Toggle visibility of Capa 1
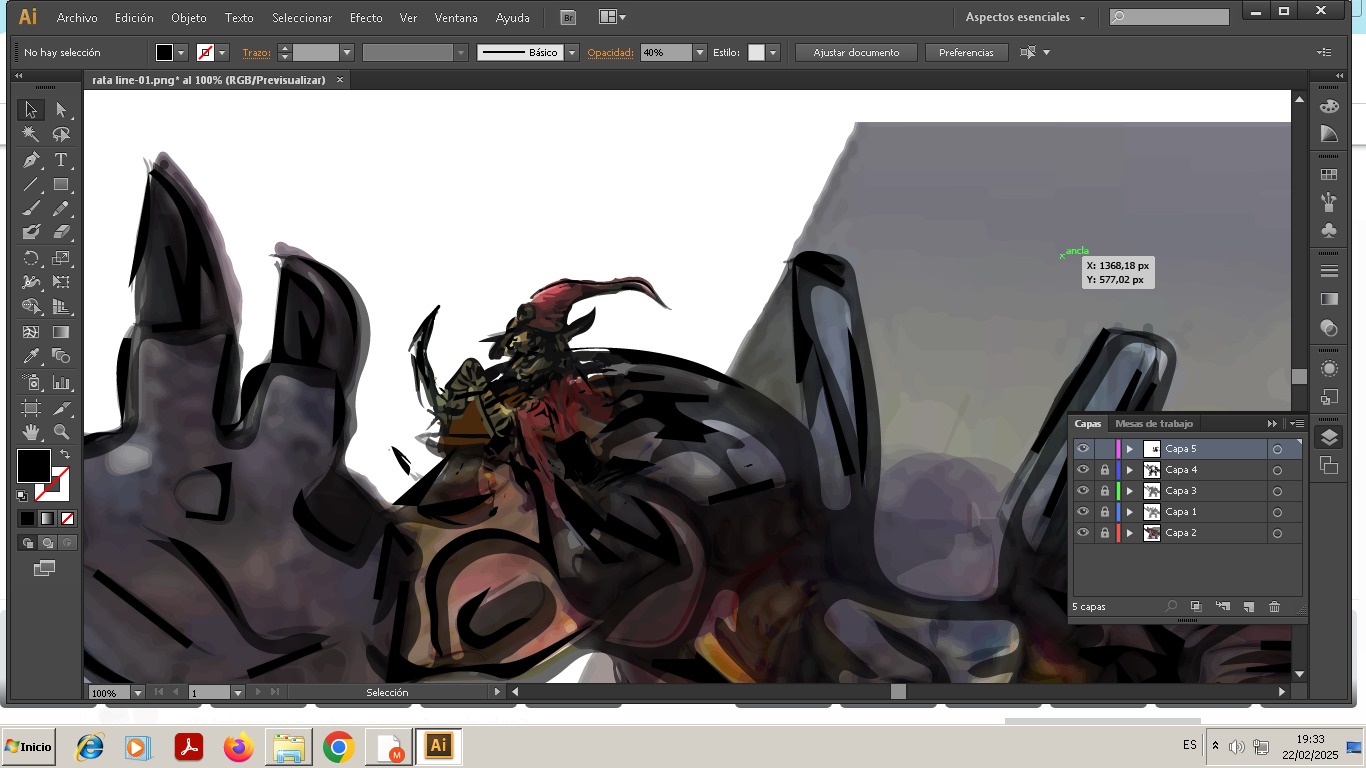Screen dimensions: 1366x768 [x=1083, y=512]
